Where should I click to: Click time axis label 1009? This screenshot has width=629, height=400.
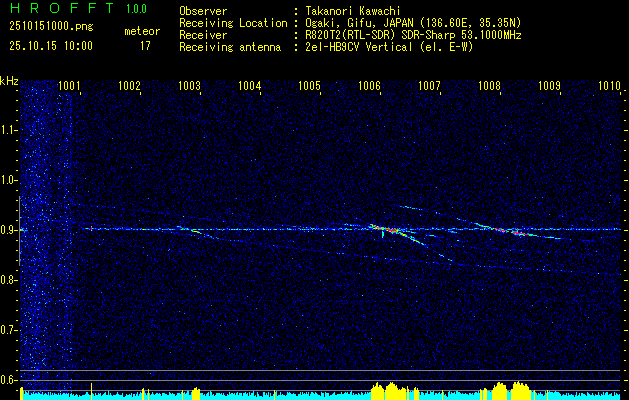tap(549, 86)
